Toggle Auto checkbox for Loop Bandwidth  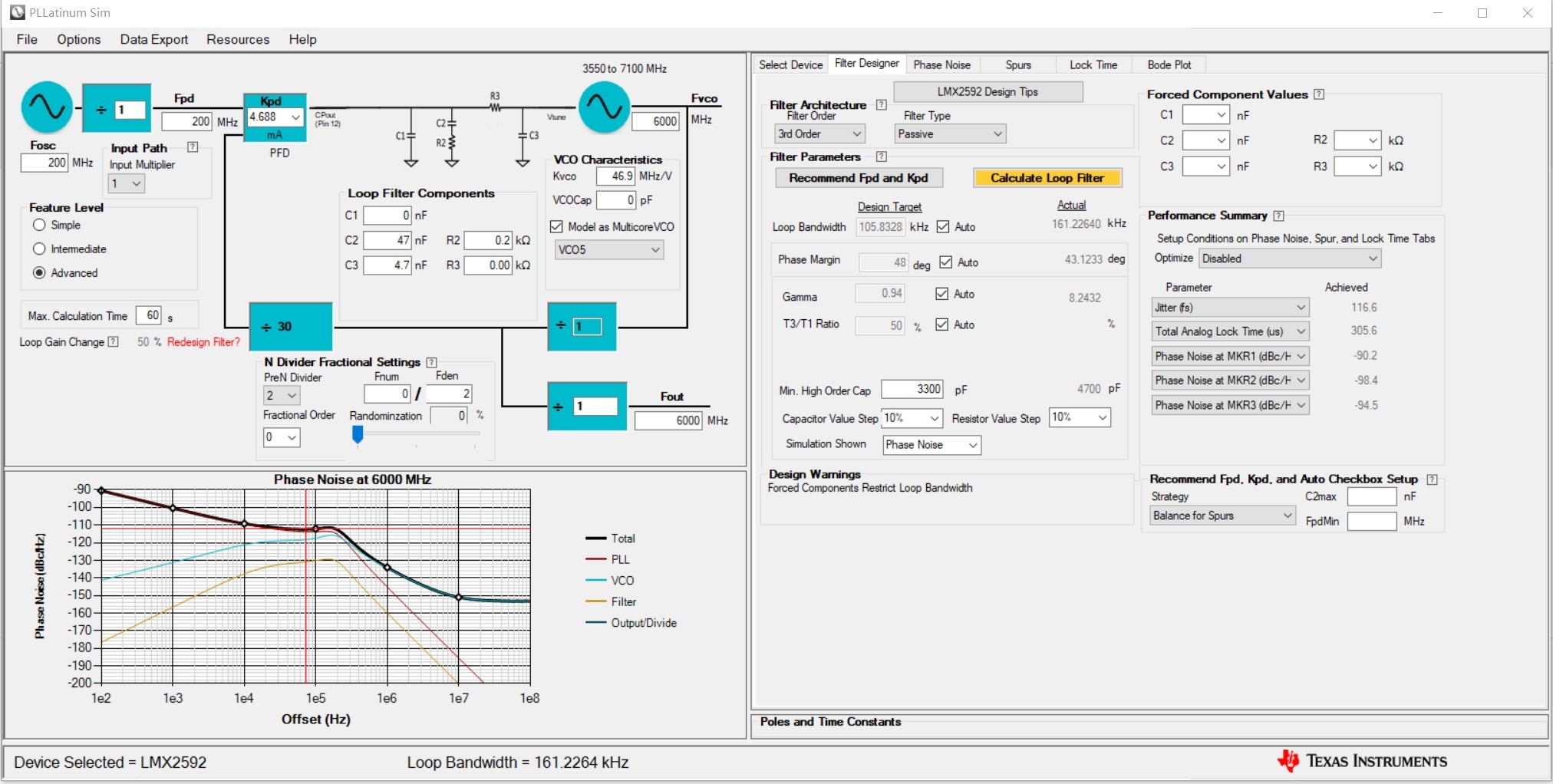(x=943, y=227)
